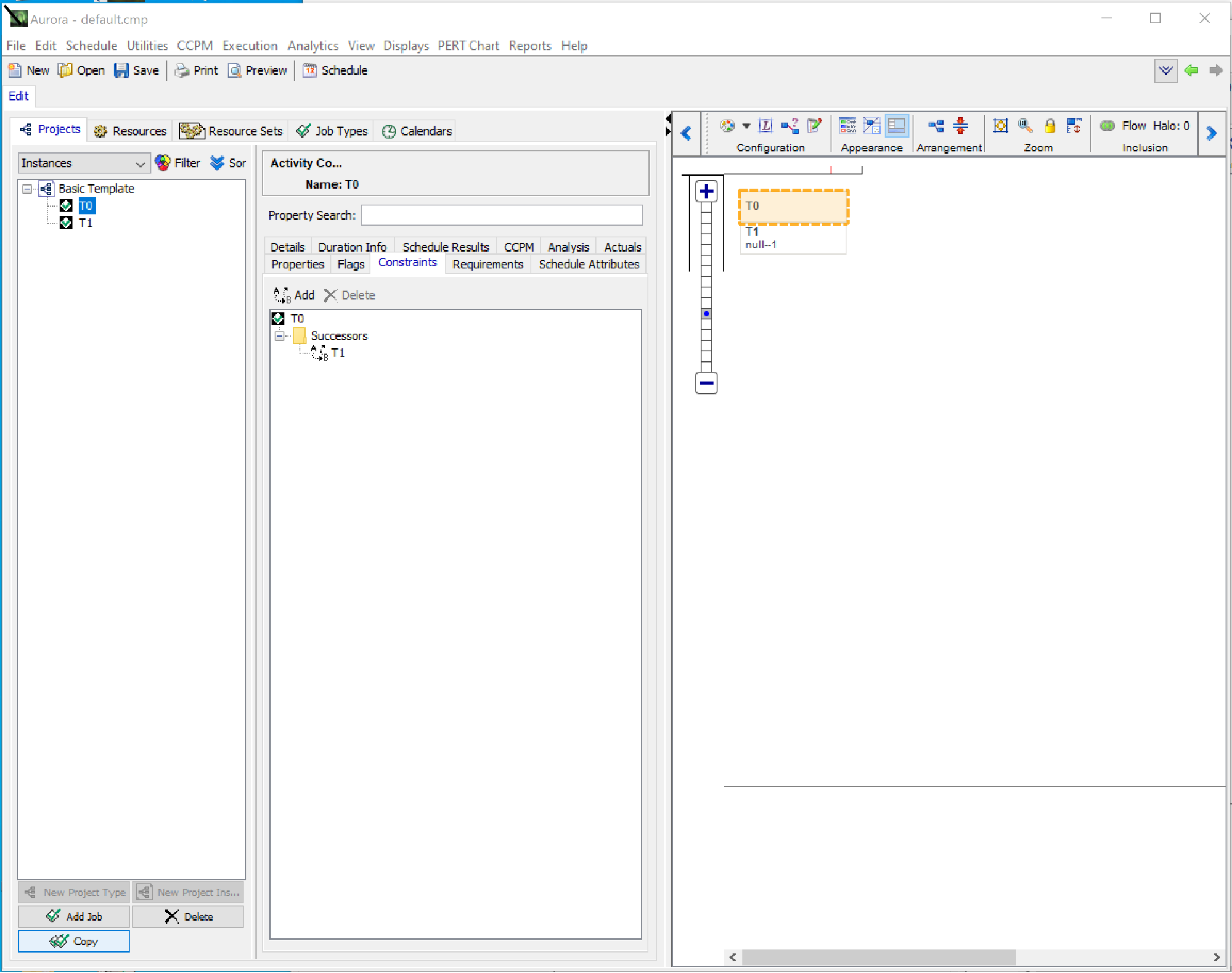Viewport: 1232px width, 973px height.
Task: Click the Copy button
Action: click(x=74, y=941)
